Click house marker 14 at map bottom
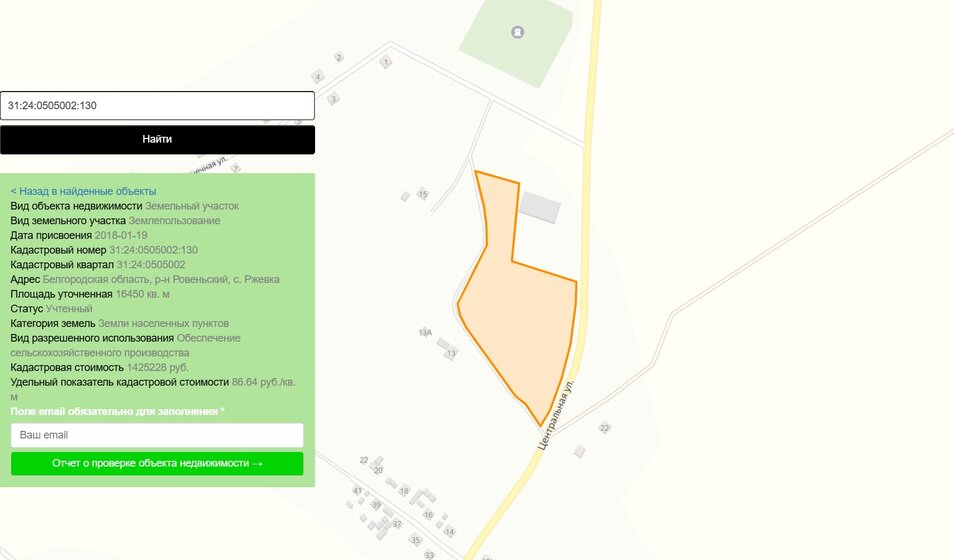 pyautogui.click(x=450, y=531)
